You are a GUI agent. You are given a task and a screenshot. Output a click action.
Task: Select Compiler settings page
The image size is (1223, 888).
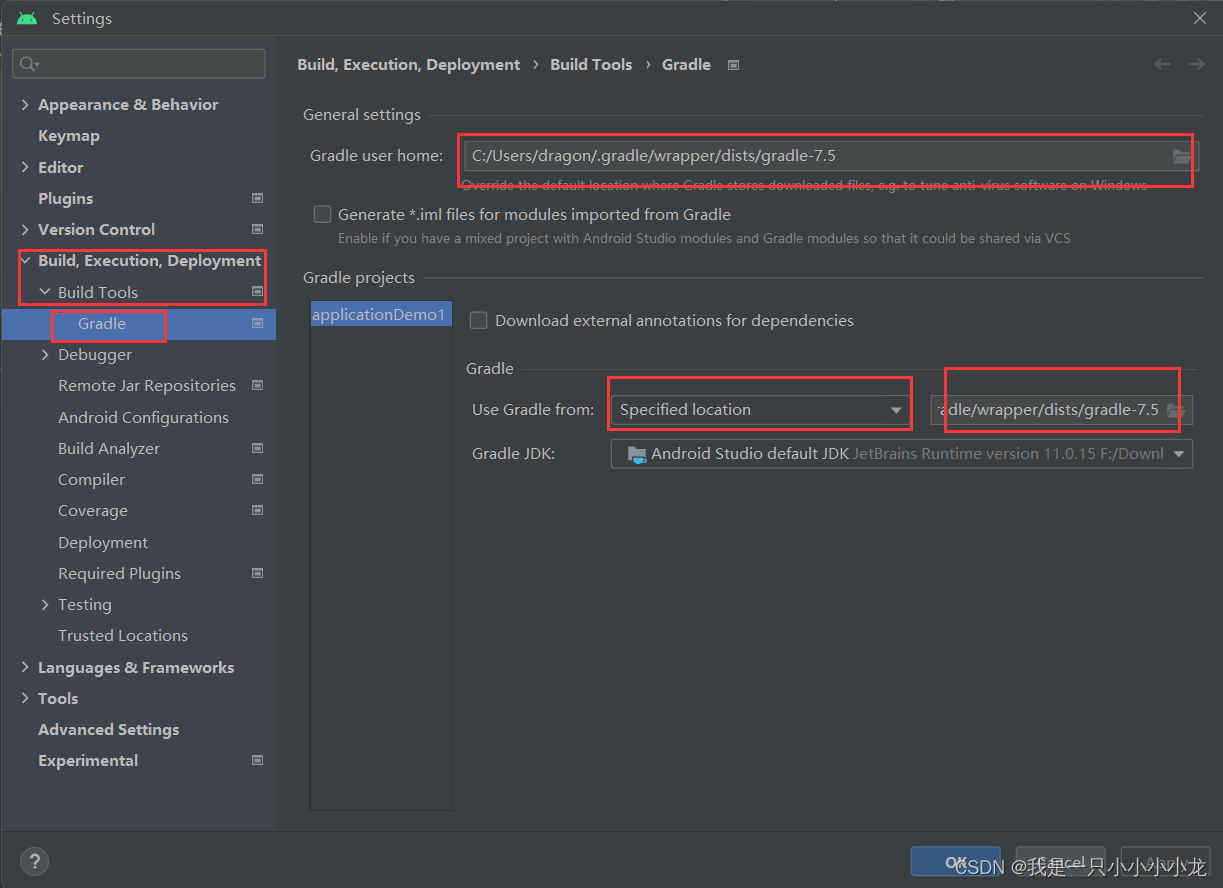click(x=91, y=479)
